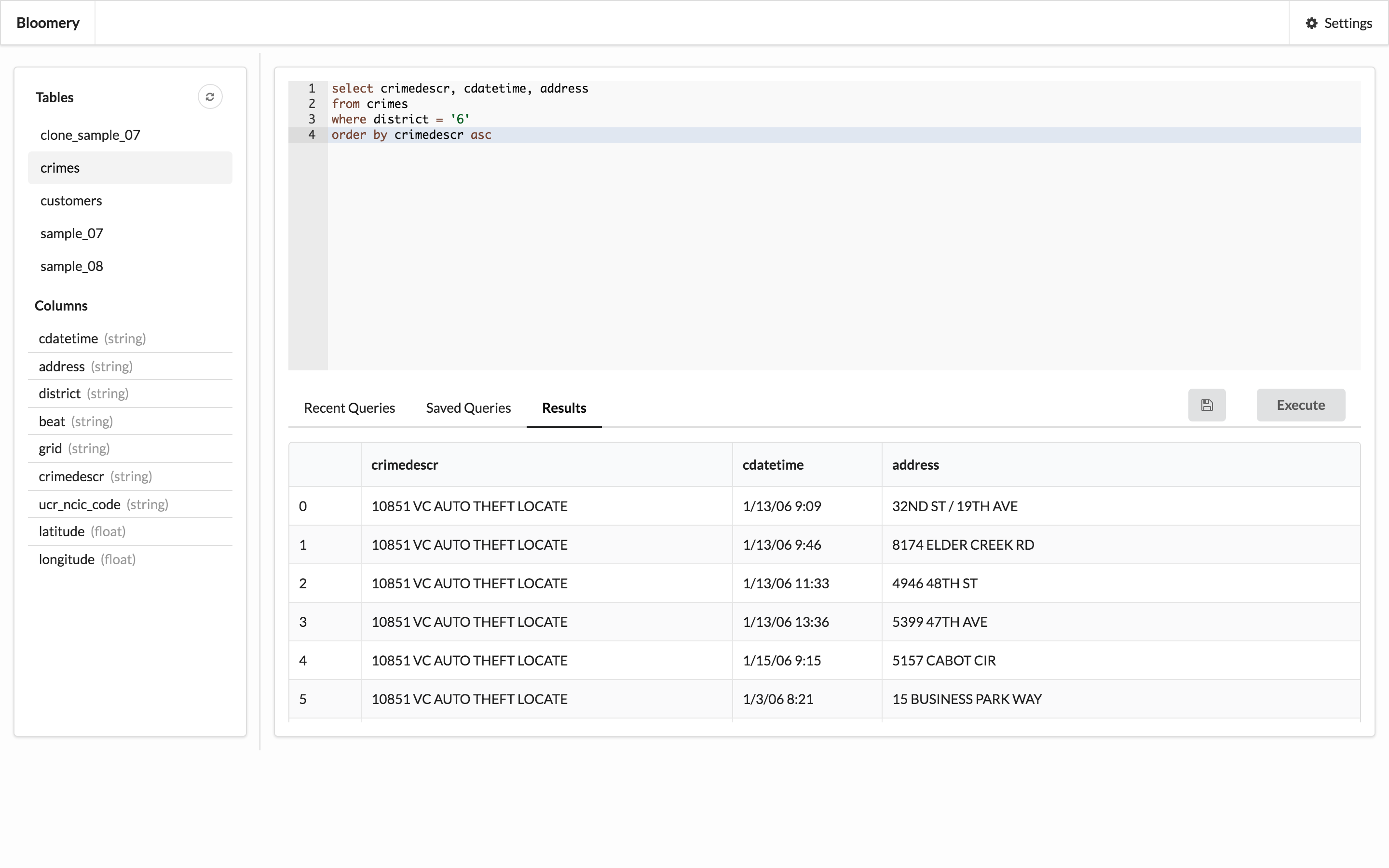The height and width of the screenshot is (868, 1389).
Task: Click the customers table in sidebar
Action: pyautogui.click(x=70, y=200)
